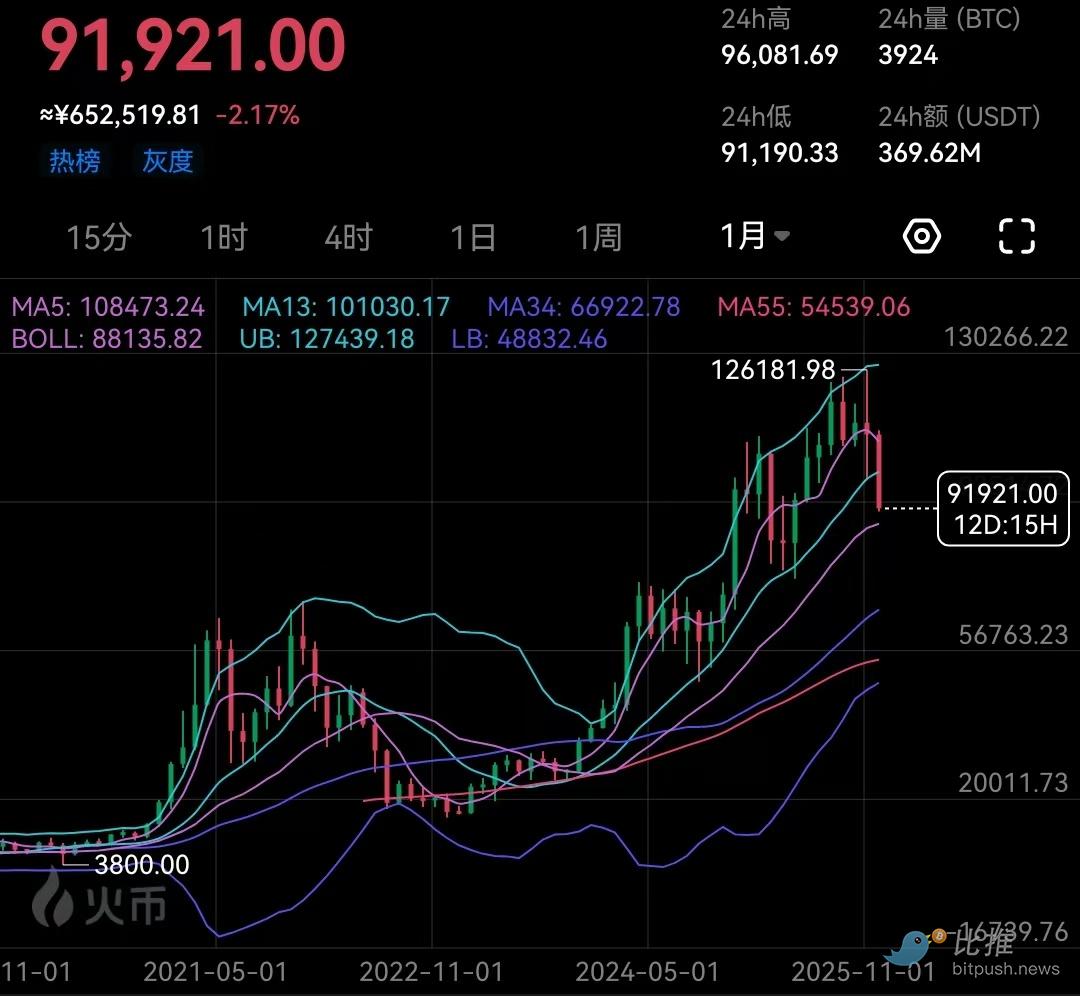1080x996 pixels.
Task: Enter fullscreen chart mode icon
Action: (x=1017, y=237)
